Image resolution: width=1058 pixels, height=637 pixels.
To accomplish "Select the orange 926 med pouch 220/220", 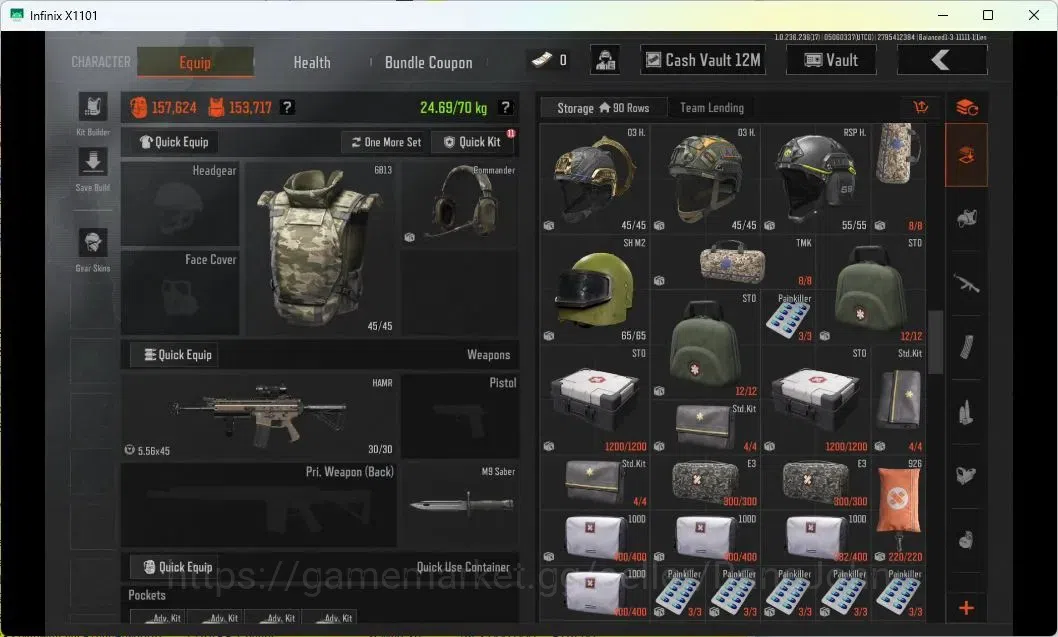I will pyautogui.click(x=898, y=511).
